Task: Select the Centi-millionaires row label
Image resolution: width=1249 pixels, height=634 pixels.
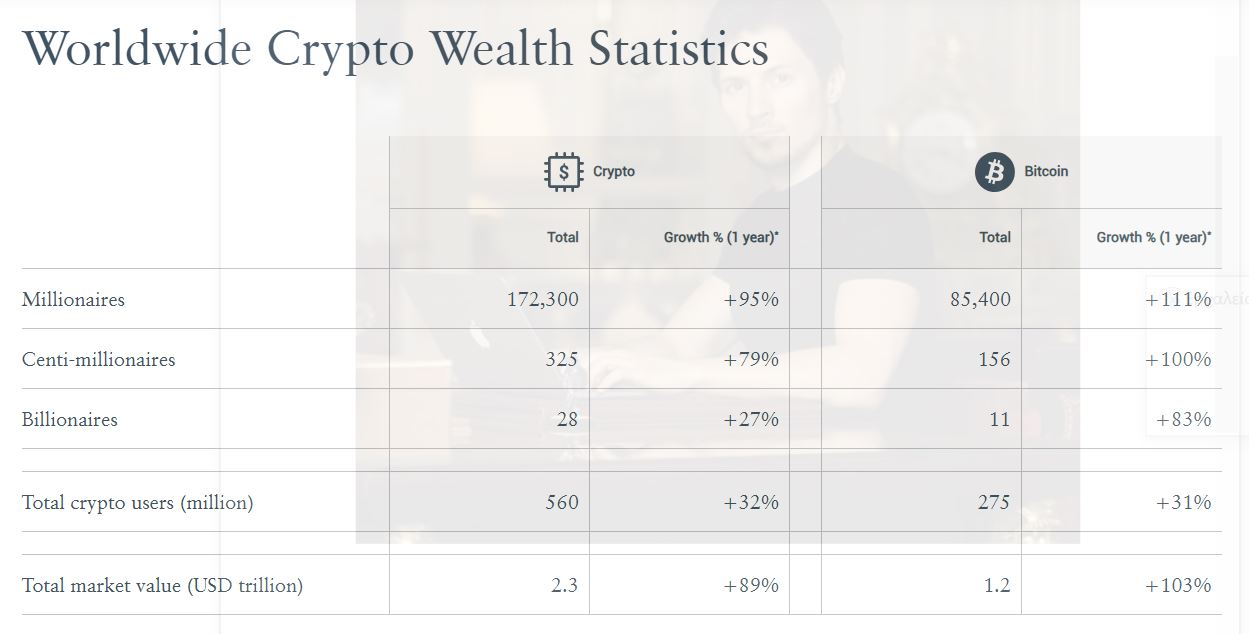Action: [x=98, y=359]
